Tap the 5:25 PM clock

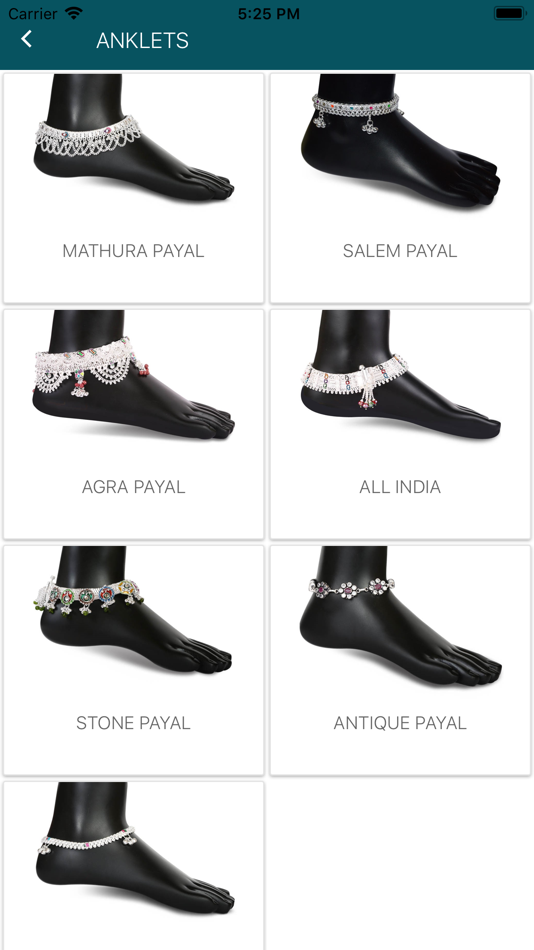tap(269, 14)
